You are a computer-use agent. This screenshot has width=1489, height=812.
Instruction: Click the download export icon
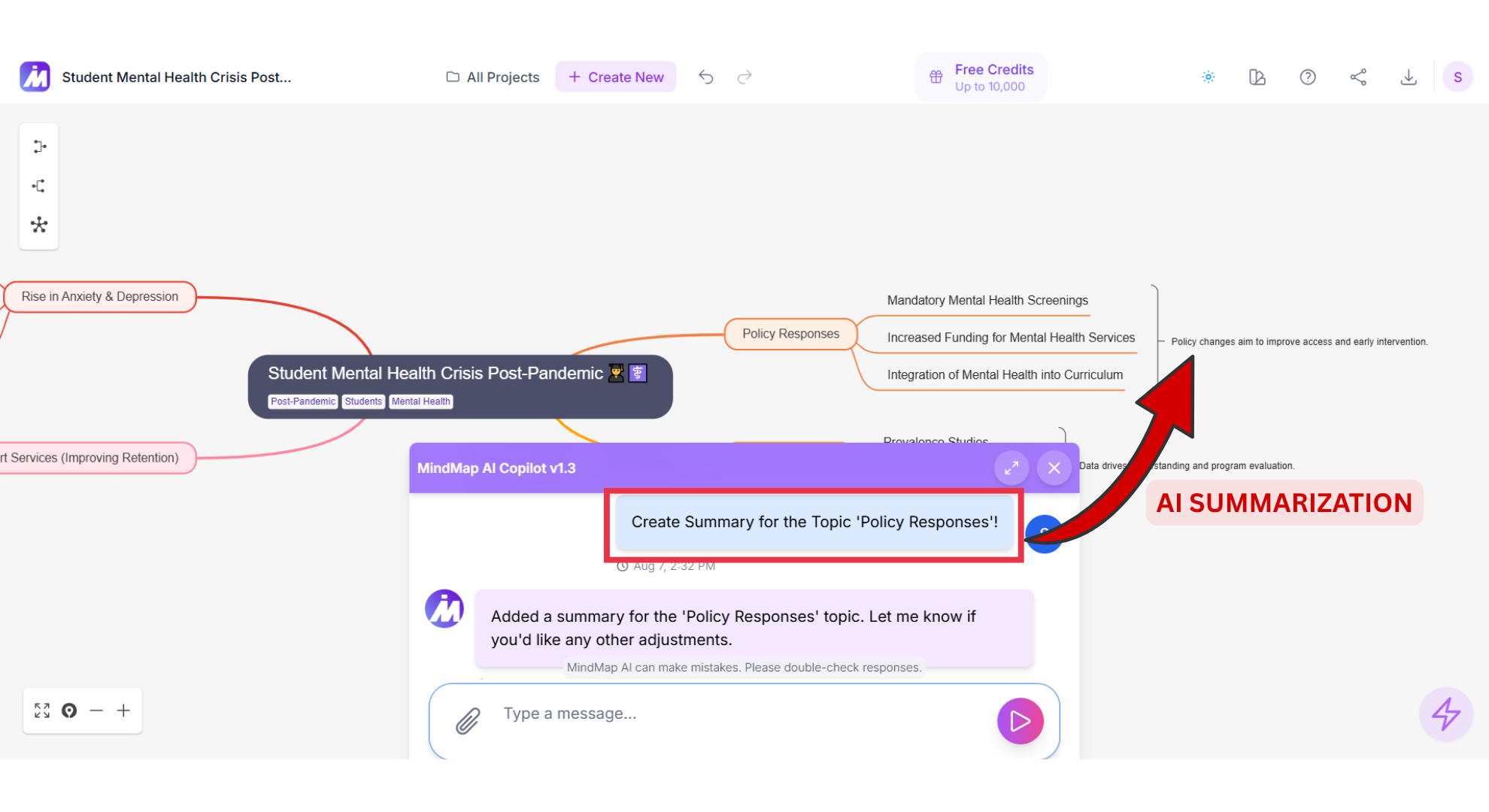coord(1409,77)
